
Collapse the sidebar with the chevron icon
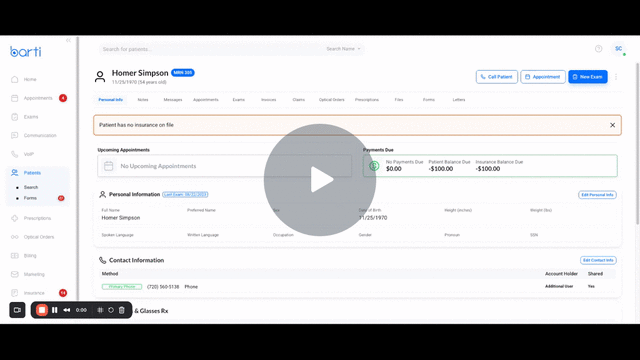click(x=68, y=40)
